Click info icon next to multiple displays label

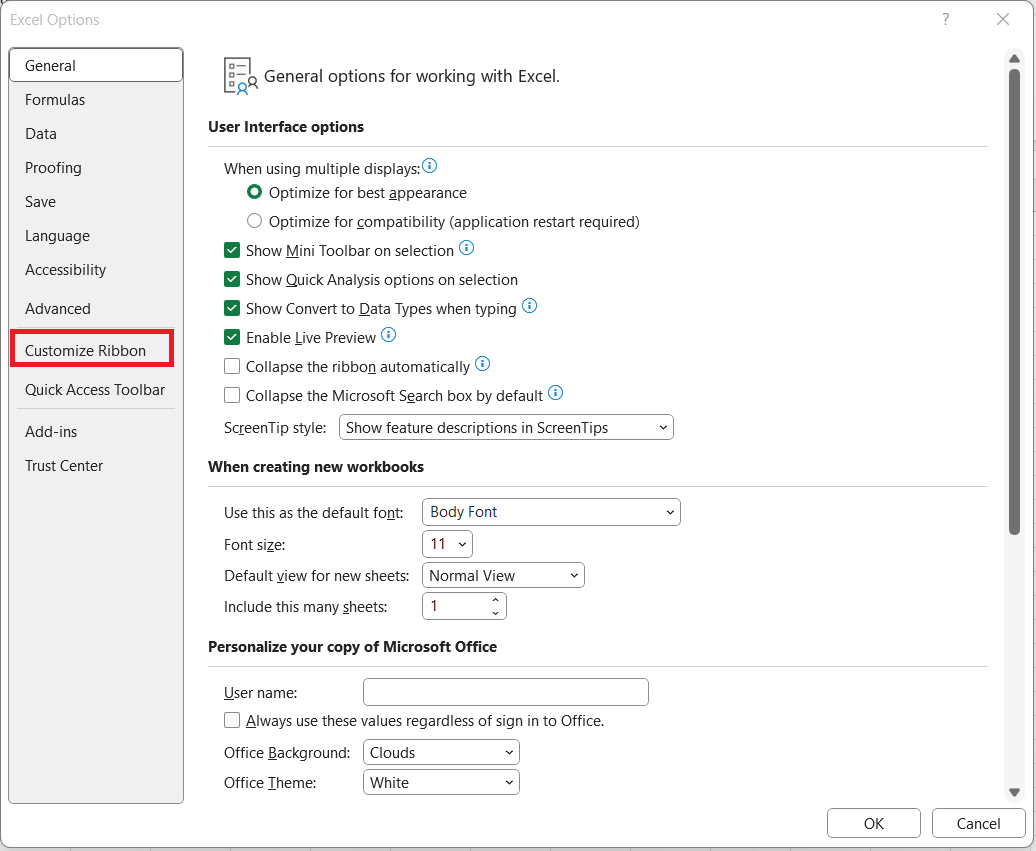point(429,166)
